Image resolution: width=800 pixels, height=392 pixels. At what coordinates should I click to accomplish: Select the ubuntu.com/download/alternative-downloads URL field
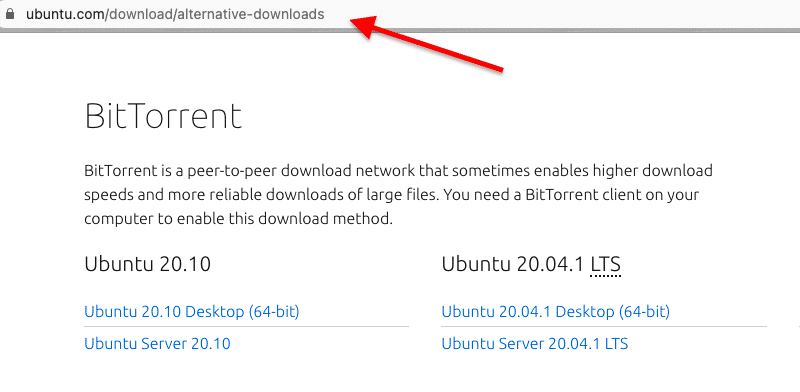coord(175,14)
